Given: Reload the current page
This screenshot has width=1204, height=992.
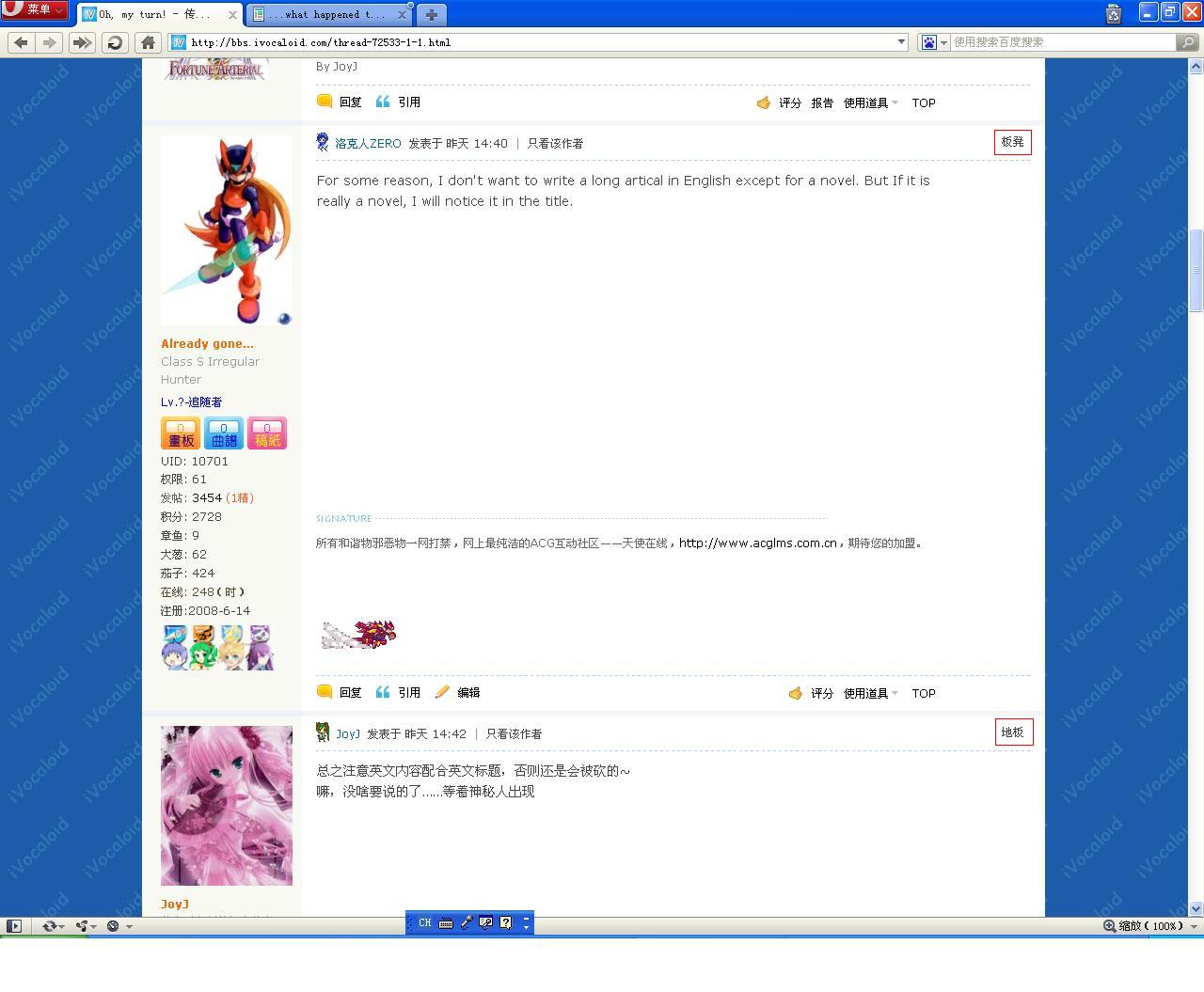Looking at the screenshot, I should (115, 42).
